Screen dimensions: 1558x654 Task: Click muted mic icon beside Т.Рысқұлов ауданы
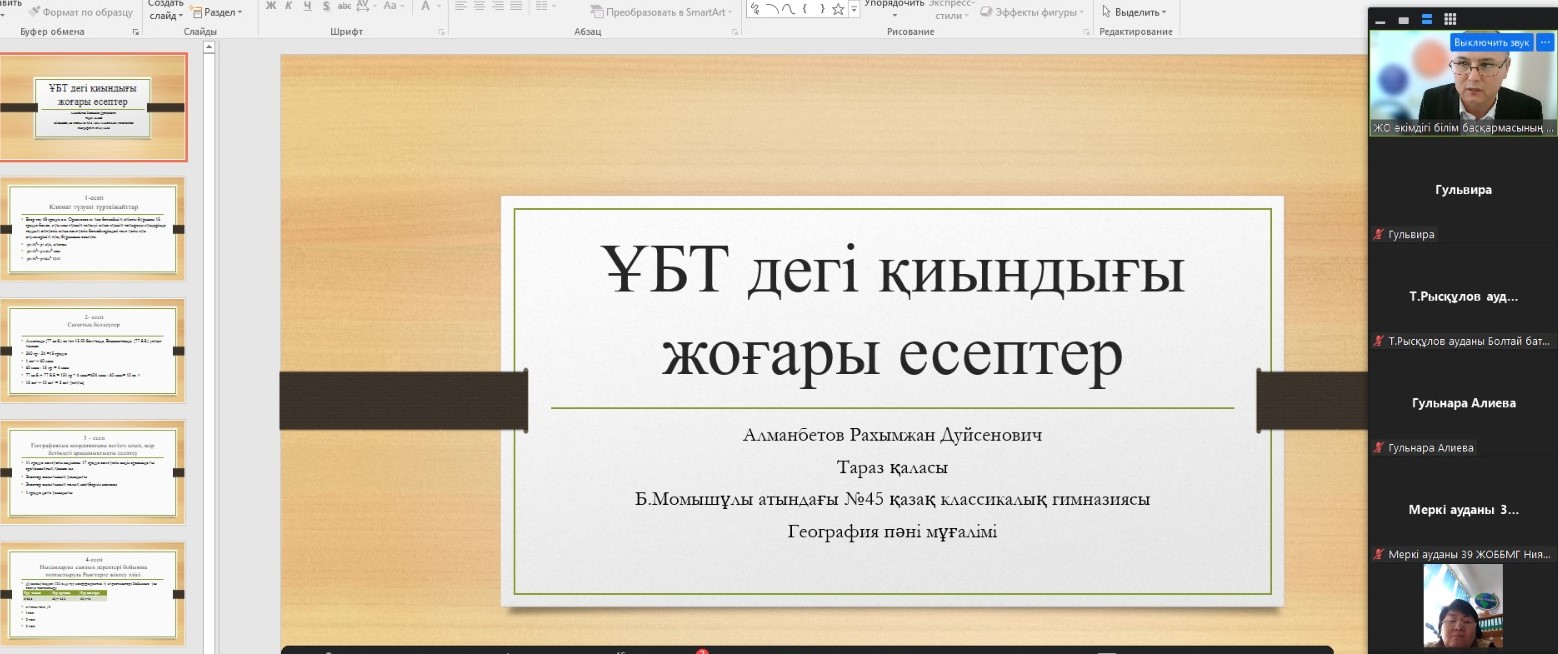[x=1379, y=341]
